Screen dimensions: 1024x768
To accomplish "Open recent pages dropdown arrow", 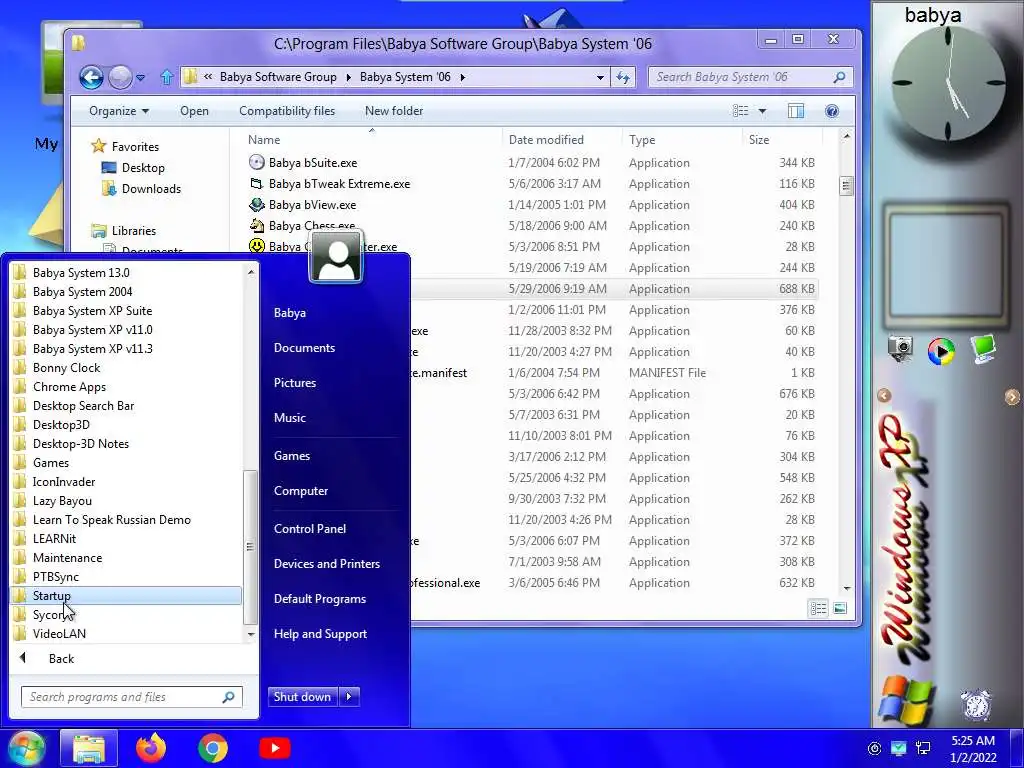I will pos(140,78).
